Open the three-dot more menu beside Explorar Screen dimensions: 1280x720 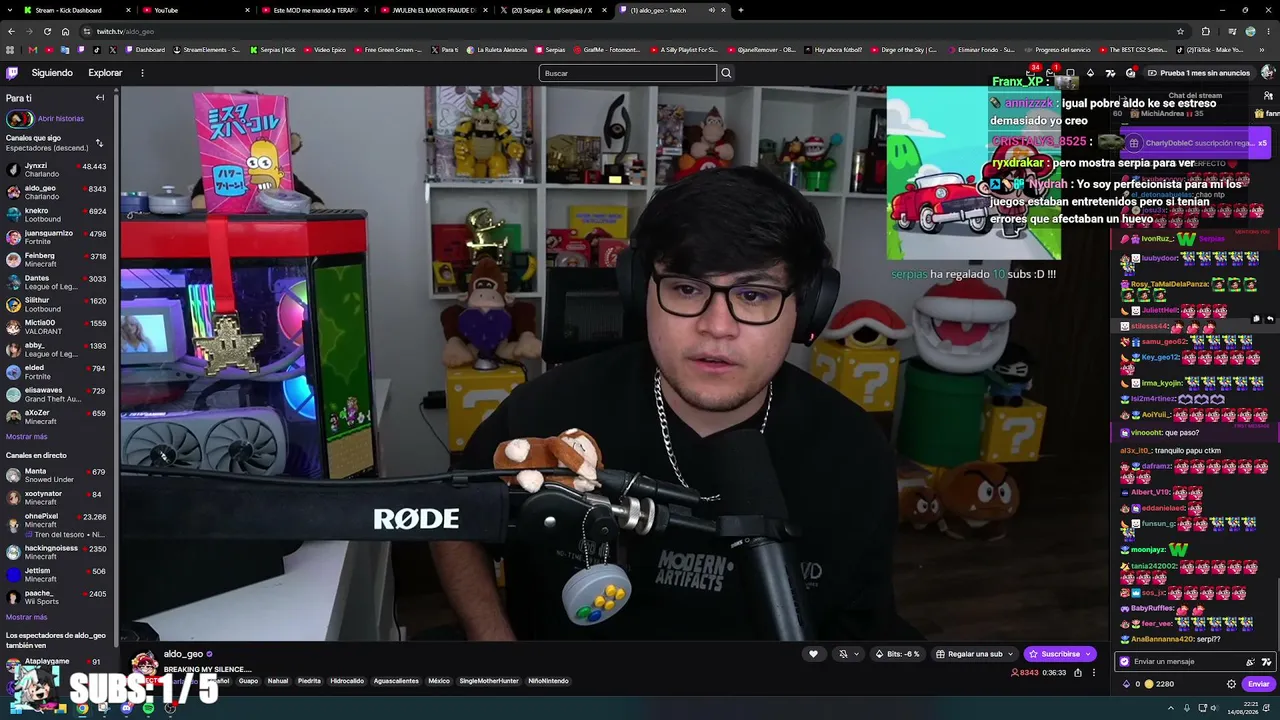[142, 73]
